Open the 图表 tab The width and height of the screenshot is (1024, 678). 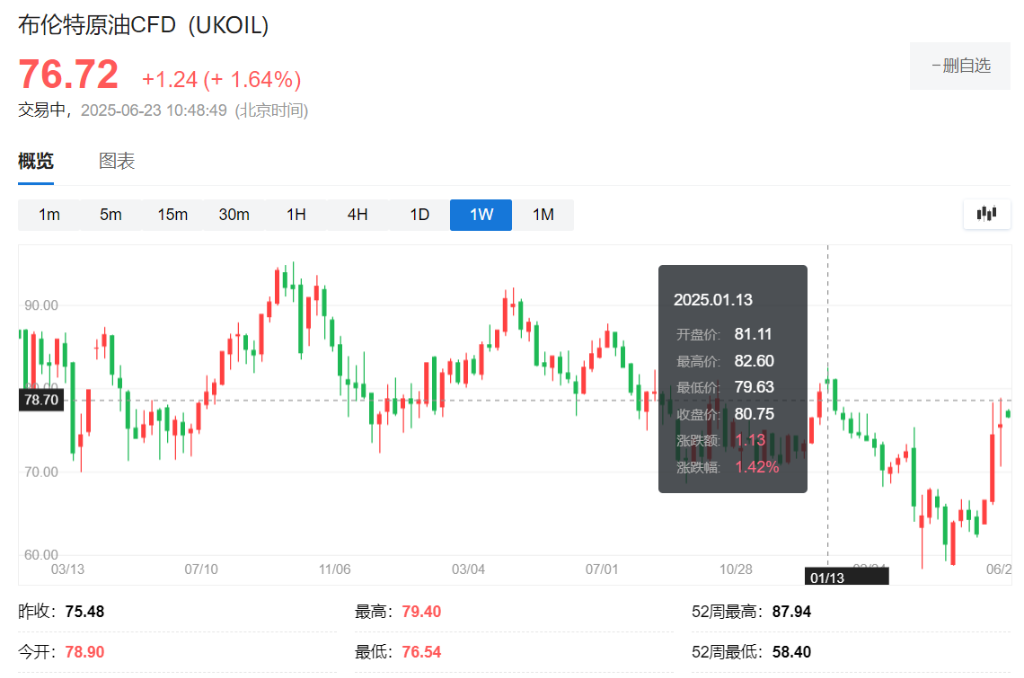tap(117, 161)
